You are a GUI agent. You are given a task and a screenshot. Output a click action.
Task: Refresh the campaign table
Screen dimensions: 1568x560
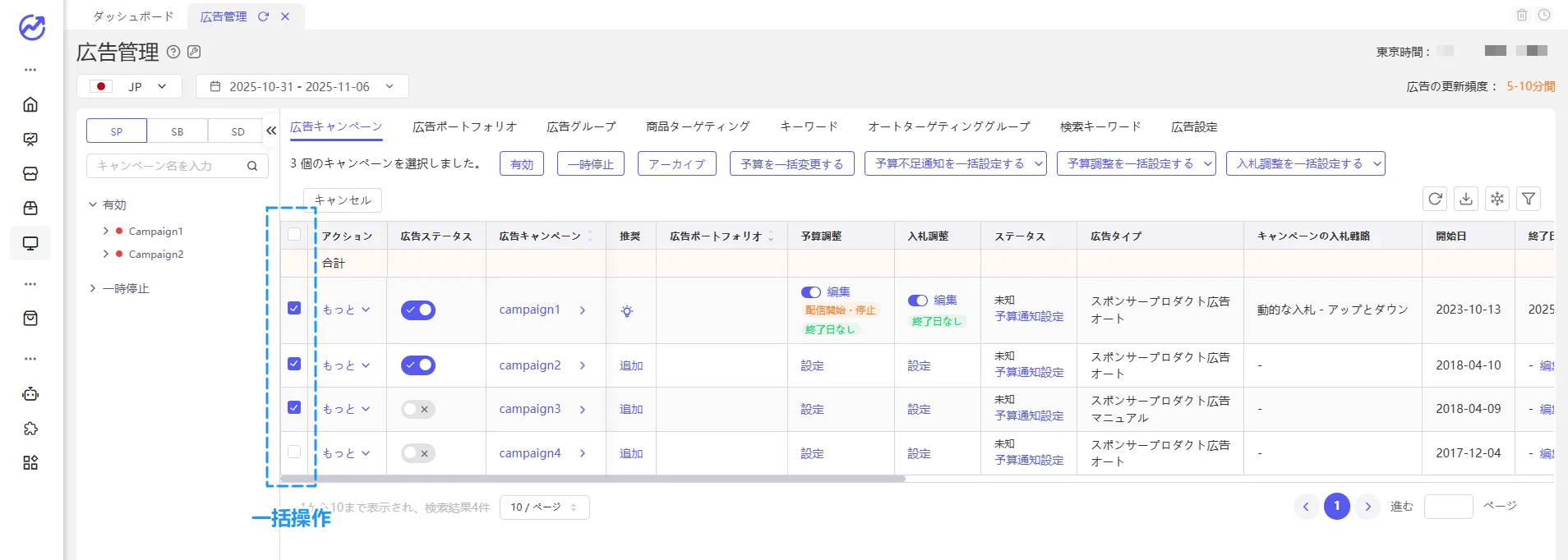coord(1435,199)
